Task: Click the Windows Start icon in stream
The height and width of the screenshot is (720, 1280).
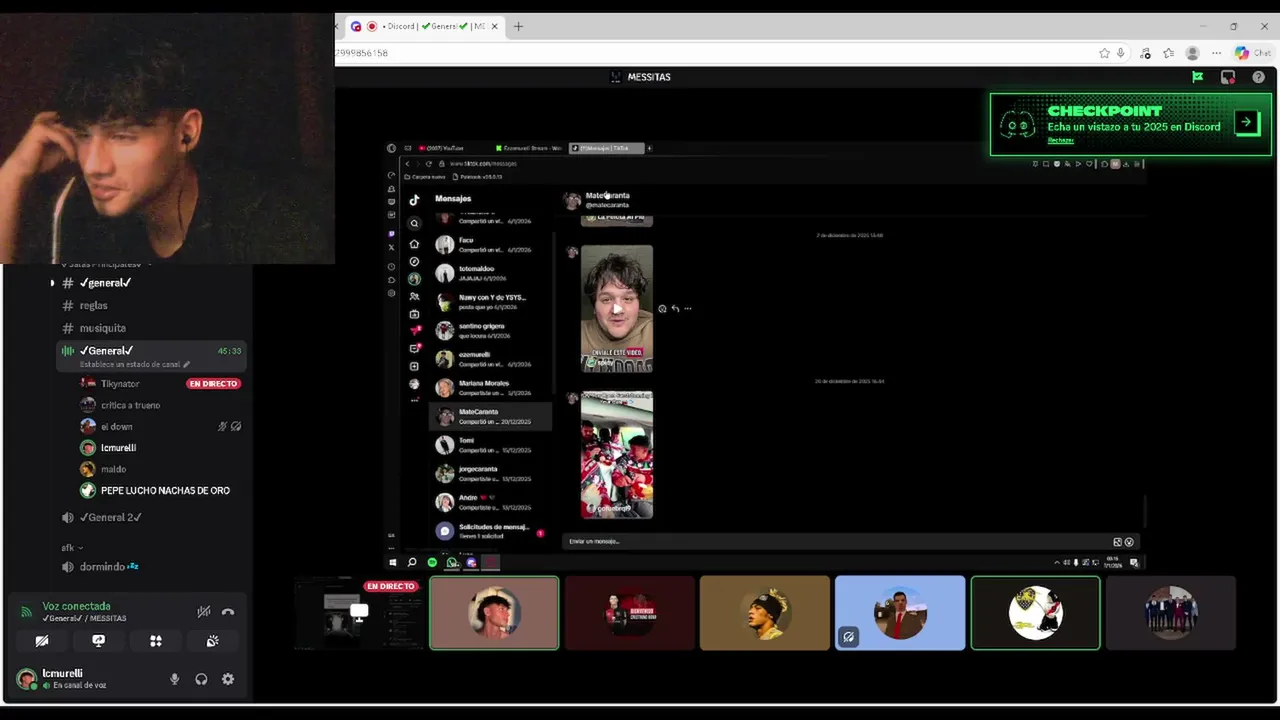Action: (393, 562)
